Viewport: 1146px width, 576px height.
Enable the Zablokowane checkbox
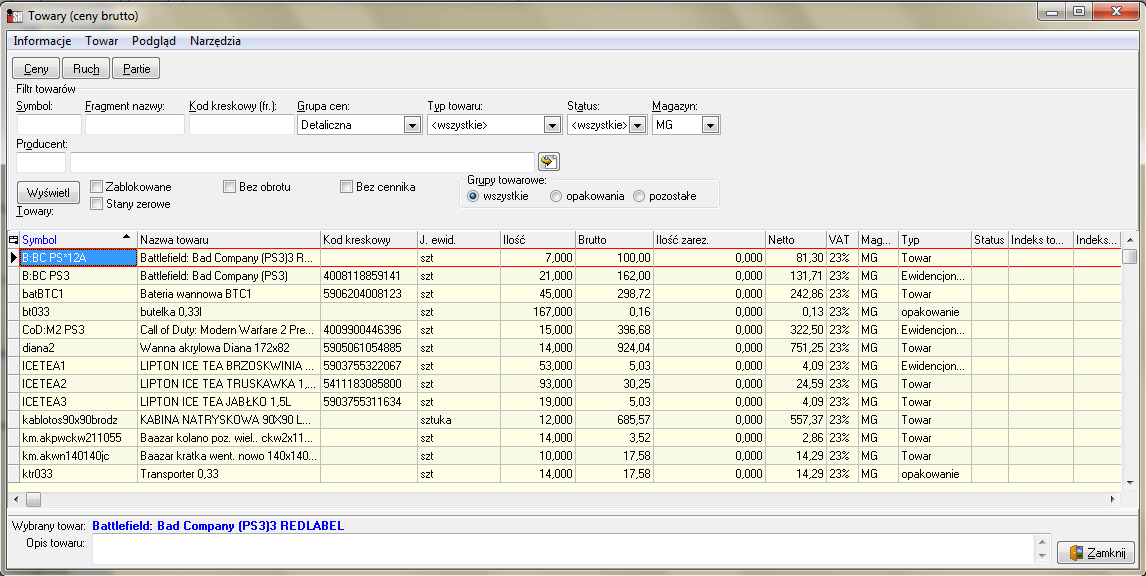point(96,187)
